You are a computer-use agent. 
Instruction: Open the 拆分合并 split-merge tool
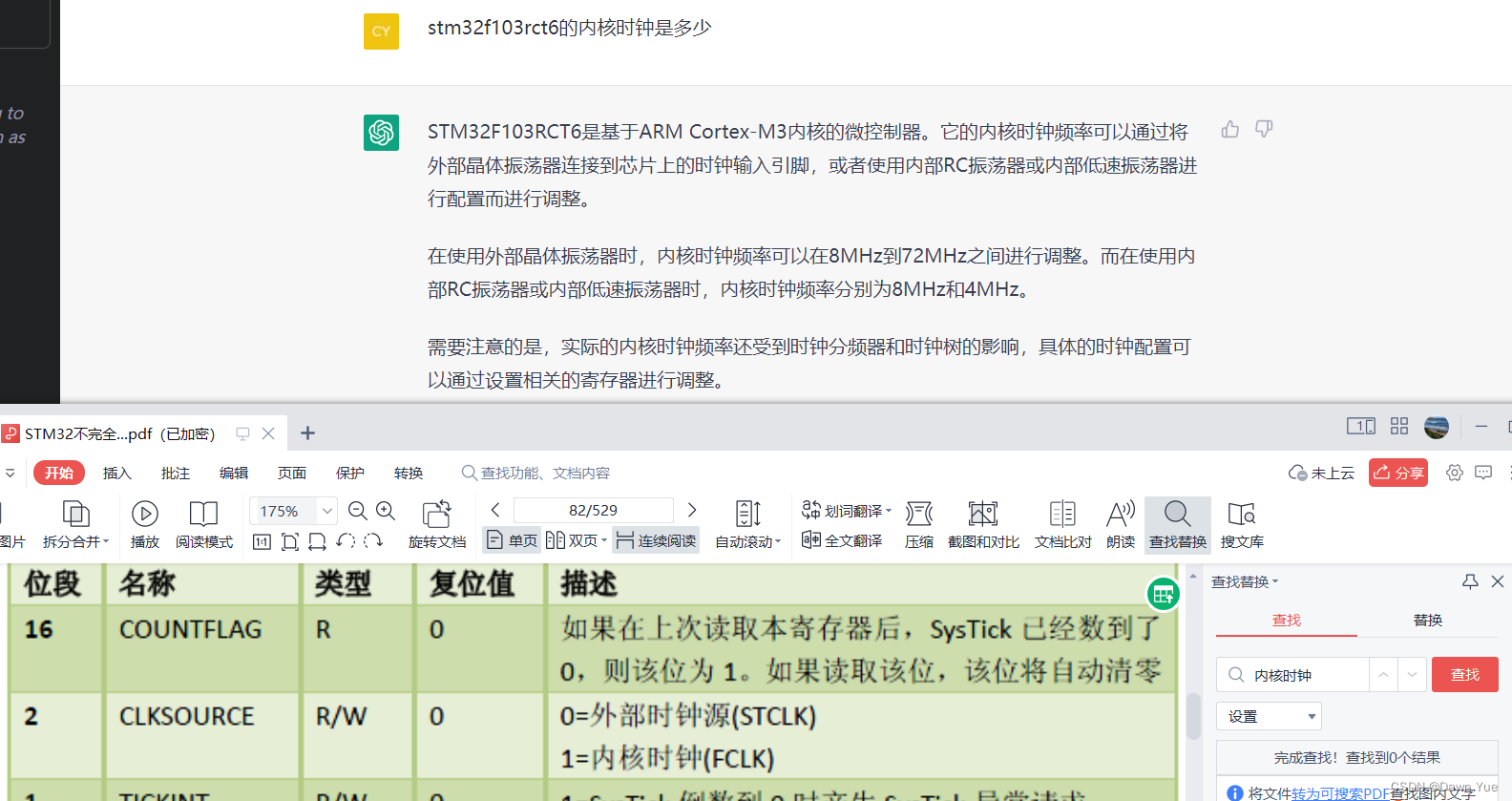click(75, 525)
